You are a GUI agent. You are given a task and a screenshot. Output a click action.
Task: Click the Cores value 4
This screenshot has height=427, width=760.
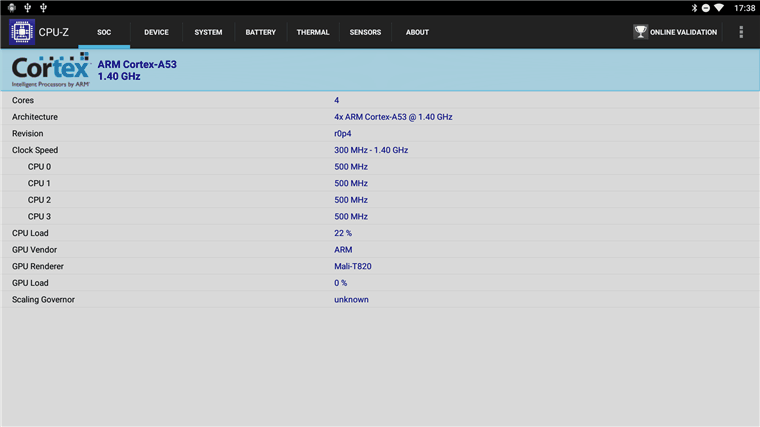336,100
